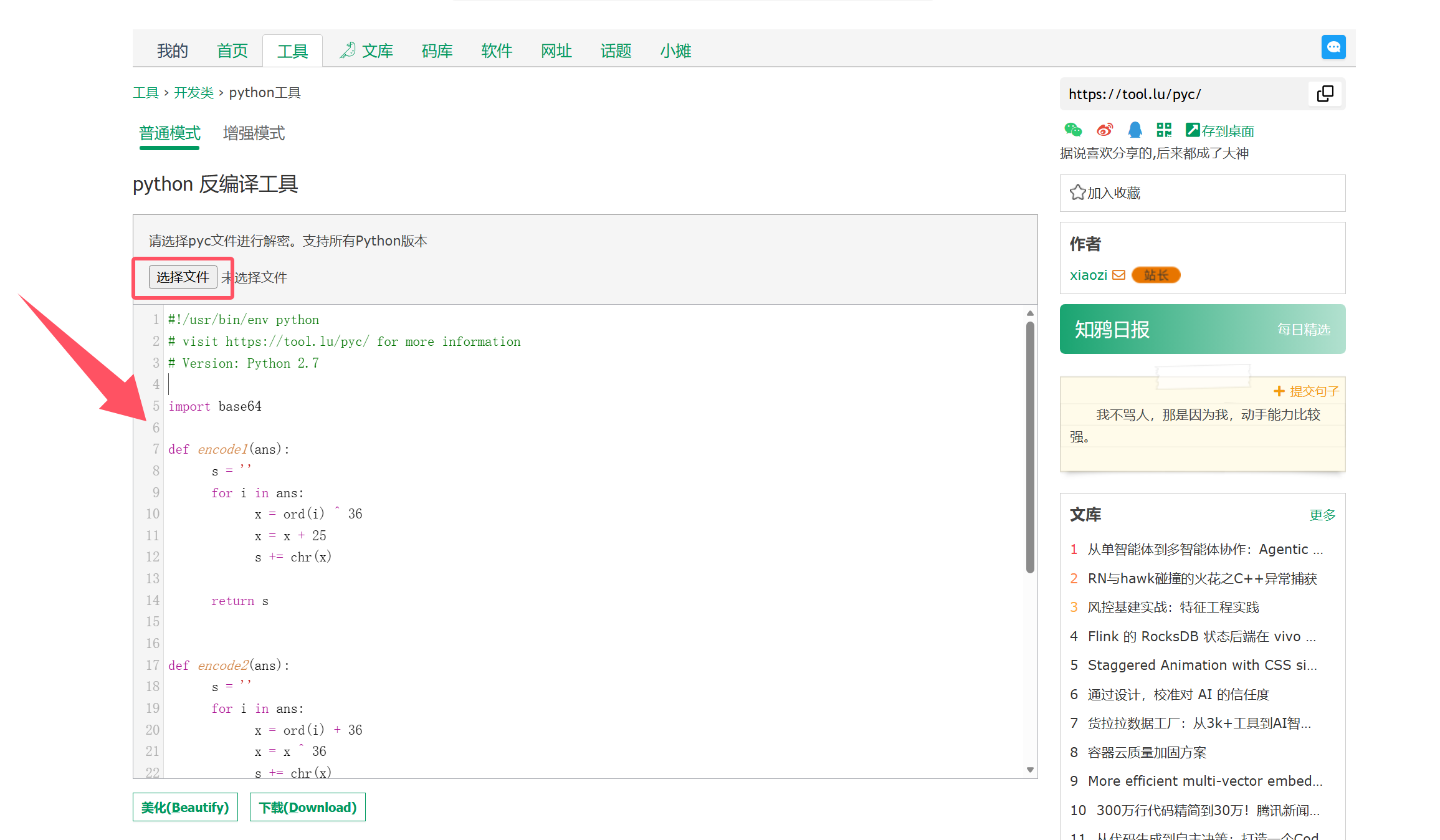Show the QR code icon
The height and width of the screenshot is (840, 1440).
click(1163, 130)
